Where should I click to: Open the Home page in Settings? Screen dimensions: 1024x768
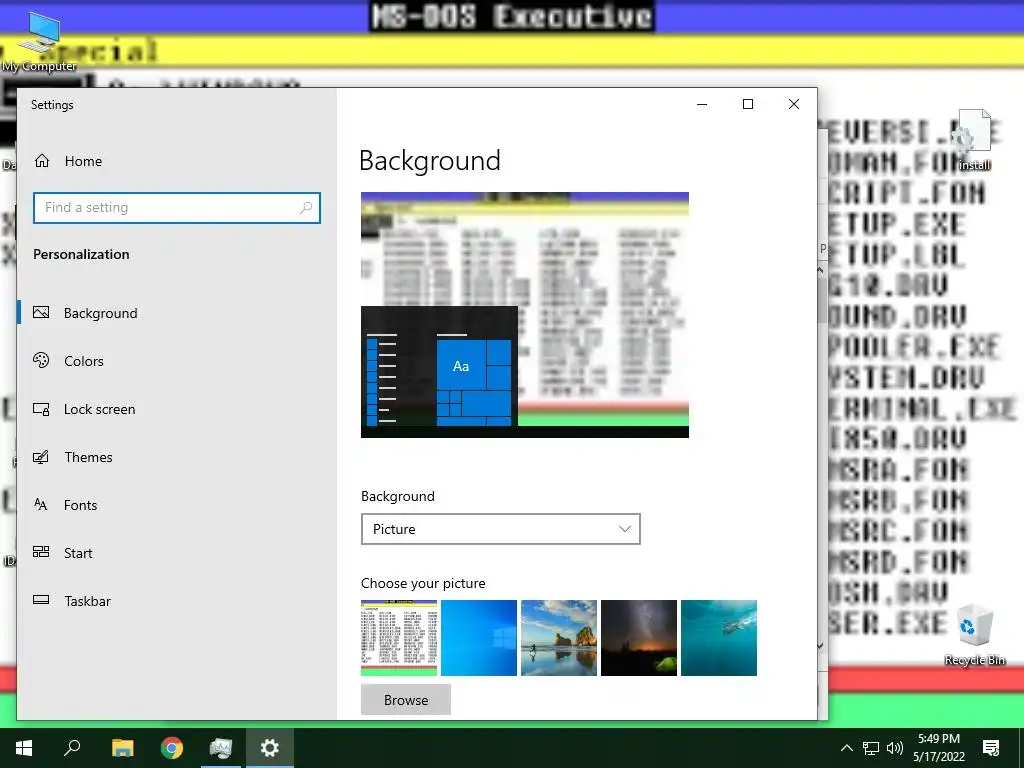(x=83, y=161)
